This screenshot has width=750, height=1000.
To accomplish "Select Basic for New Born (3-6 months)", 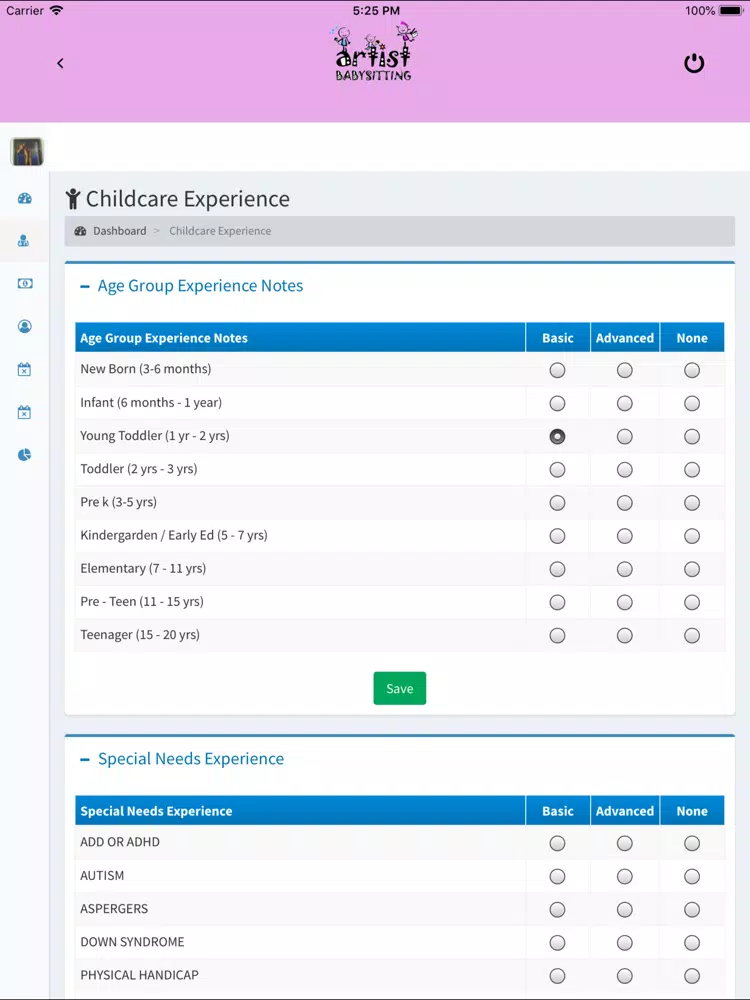I will click(557, 370).
